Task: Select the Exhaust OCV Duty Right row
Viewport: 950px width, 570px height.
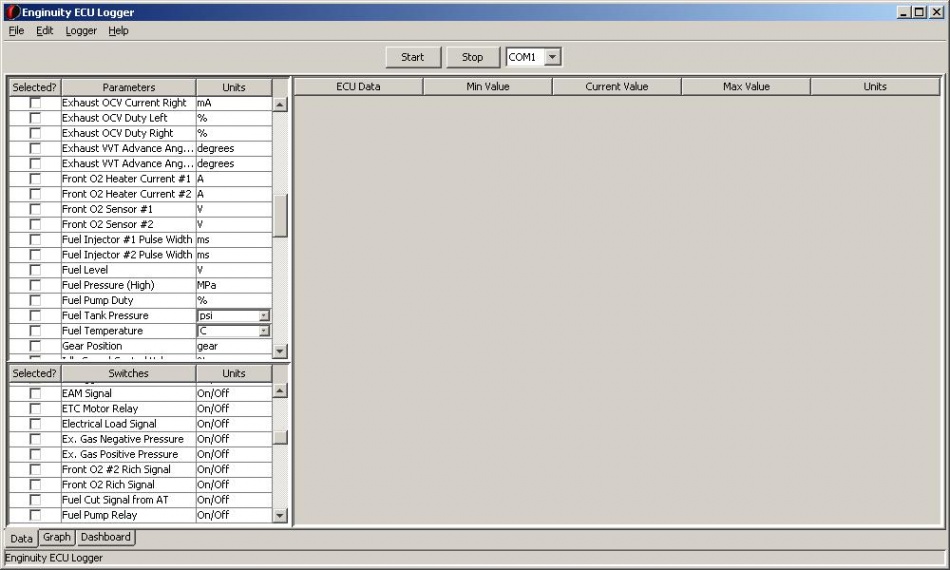Action: click(141, 133)
